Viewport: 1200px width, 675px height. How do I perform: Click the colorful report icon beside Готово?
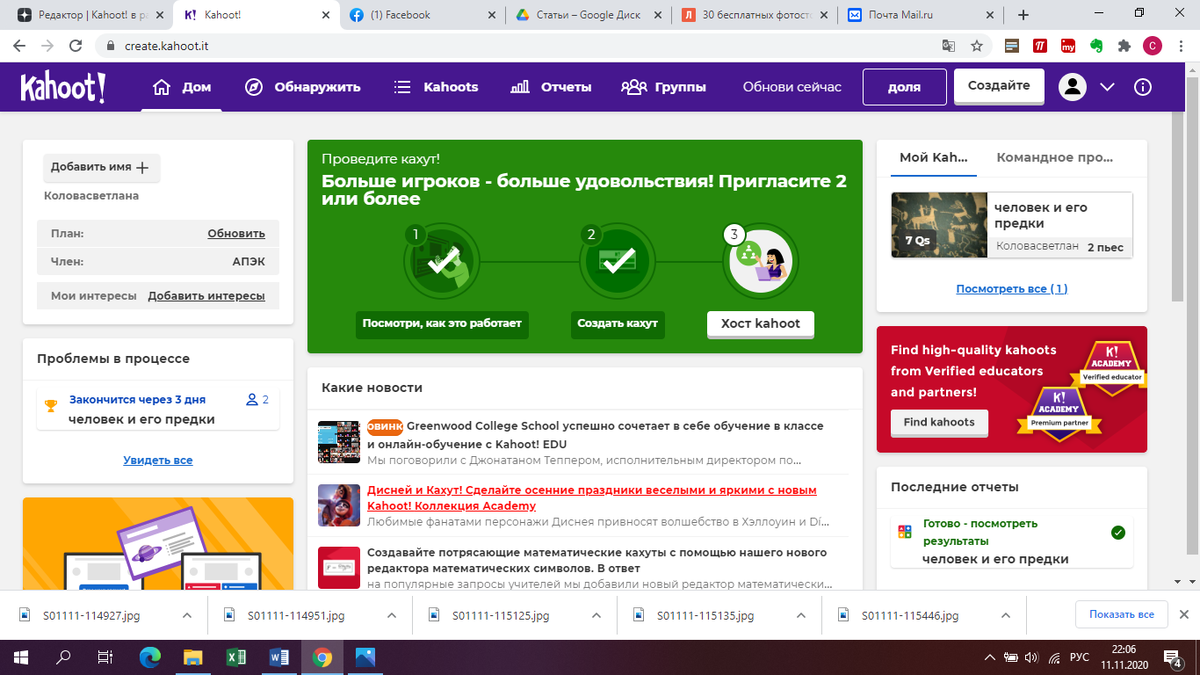tap(905, 532)
